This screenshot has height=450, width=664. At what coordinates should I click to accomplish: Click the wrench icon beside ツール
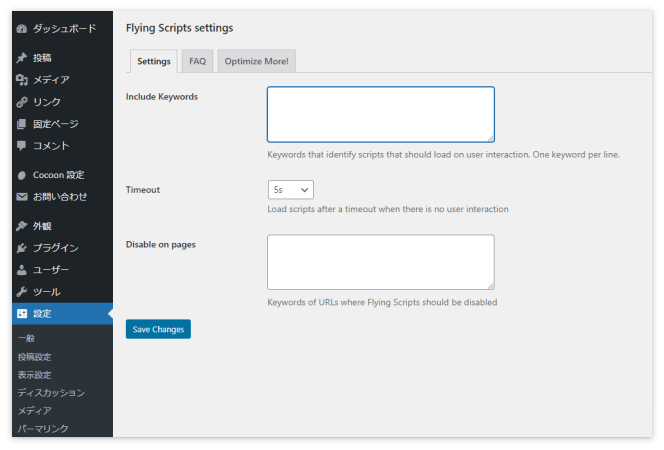[x=22, y=292]
